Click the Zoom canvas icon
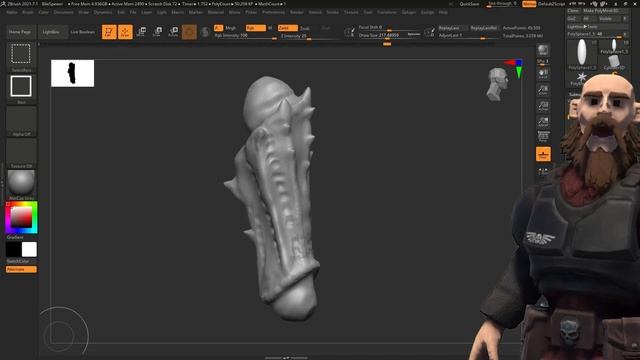Screen dimensions: 640x360 (543, 90)
